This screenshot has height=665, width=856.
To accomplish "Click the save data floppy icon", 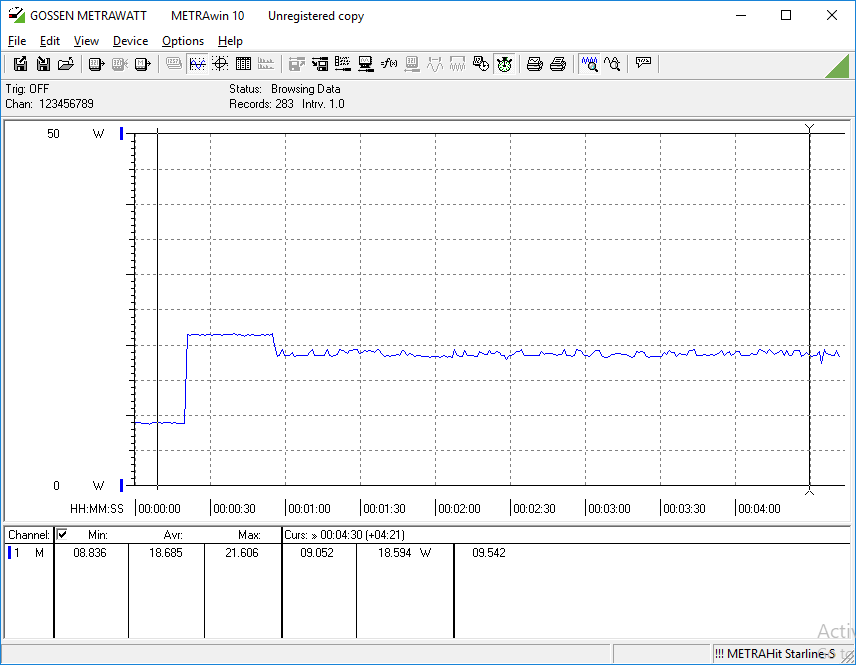I will tap(20, 64).
